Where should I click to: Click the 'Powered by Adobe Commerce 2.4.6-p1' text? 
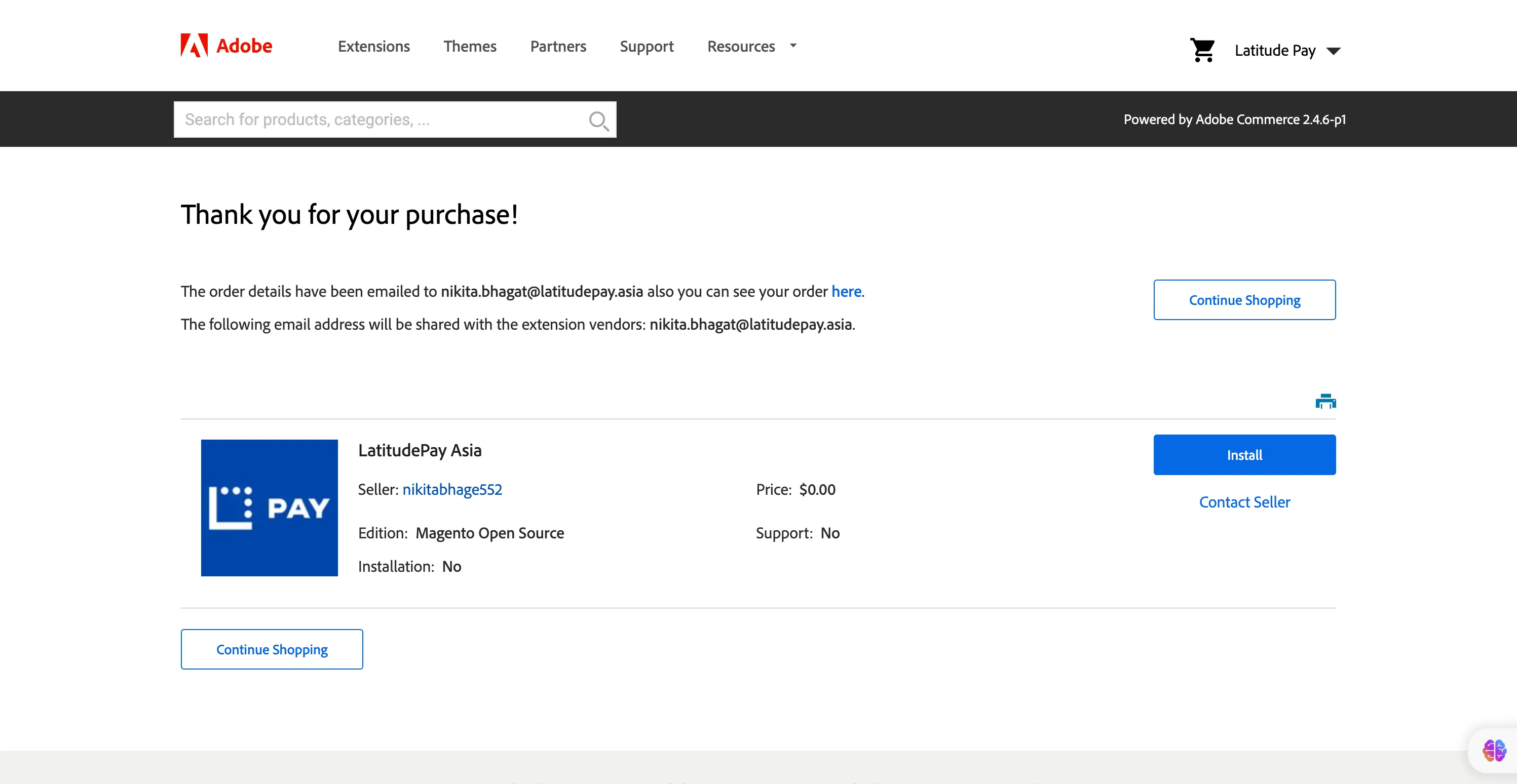click(1234, 120)
